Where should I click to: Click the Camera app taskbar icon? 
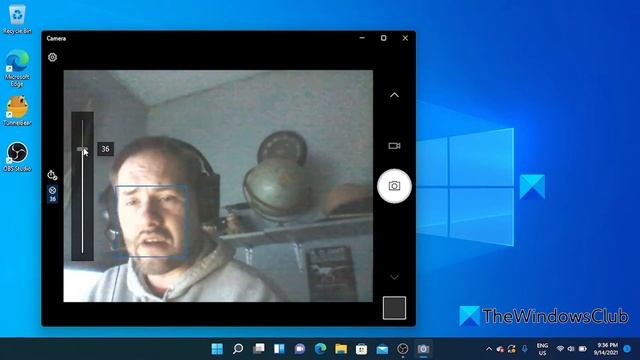point(423,349)
